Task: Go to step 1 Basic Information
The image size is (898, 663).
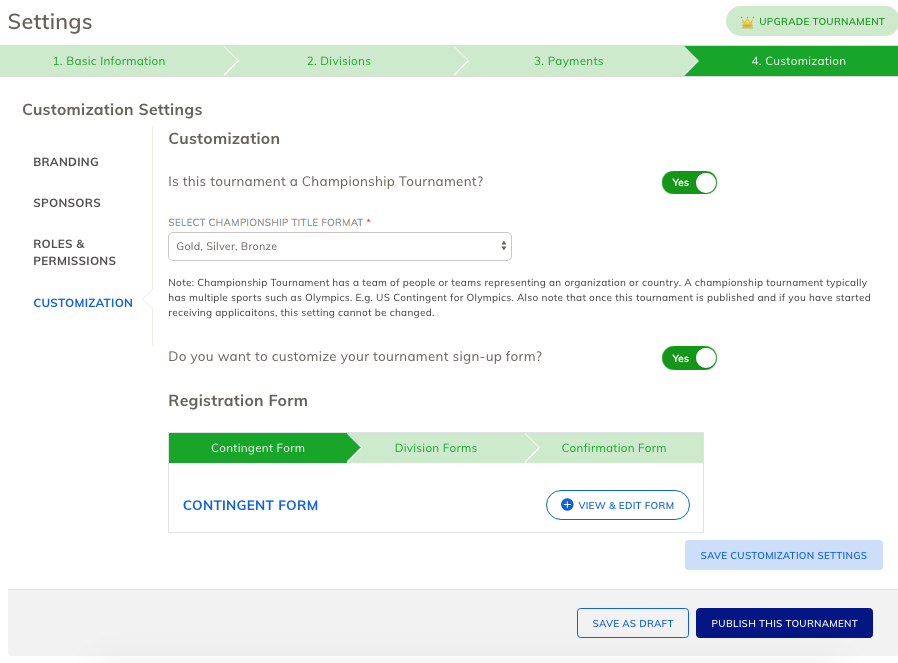Action: coord(109,61)
